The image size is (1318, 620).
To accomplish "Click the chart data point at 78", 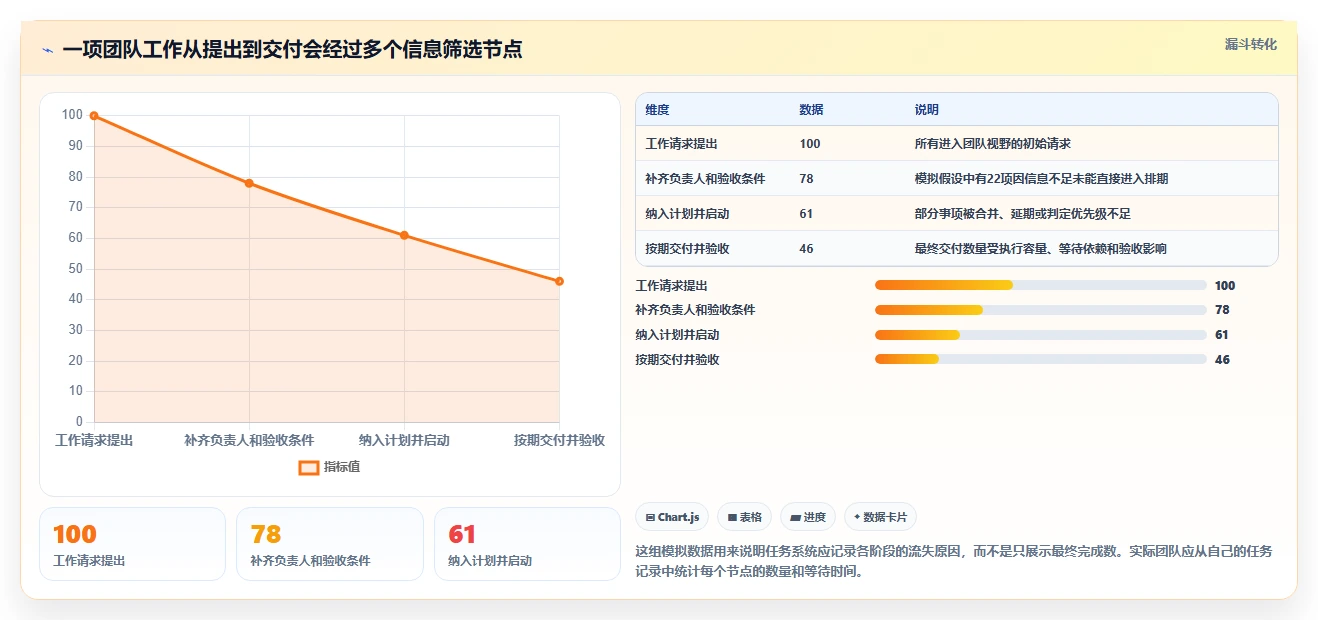I will tap(249, 183).
